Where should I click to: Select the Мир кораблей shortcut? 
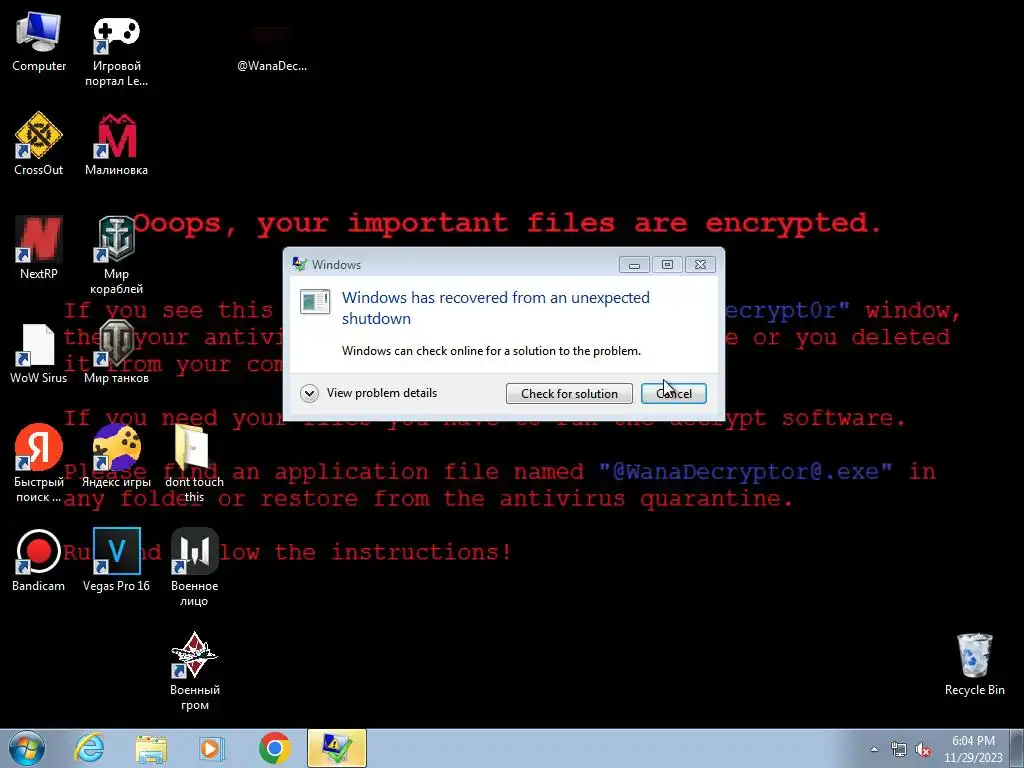coord(116,255)
